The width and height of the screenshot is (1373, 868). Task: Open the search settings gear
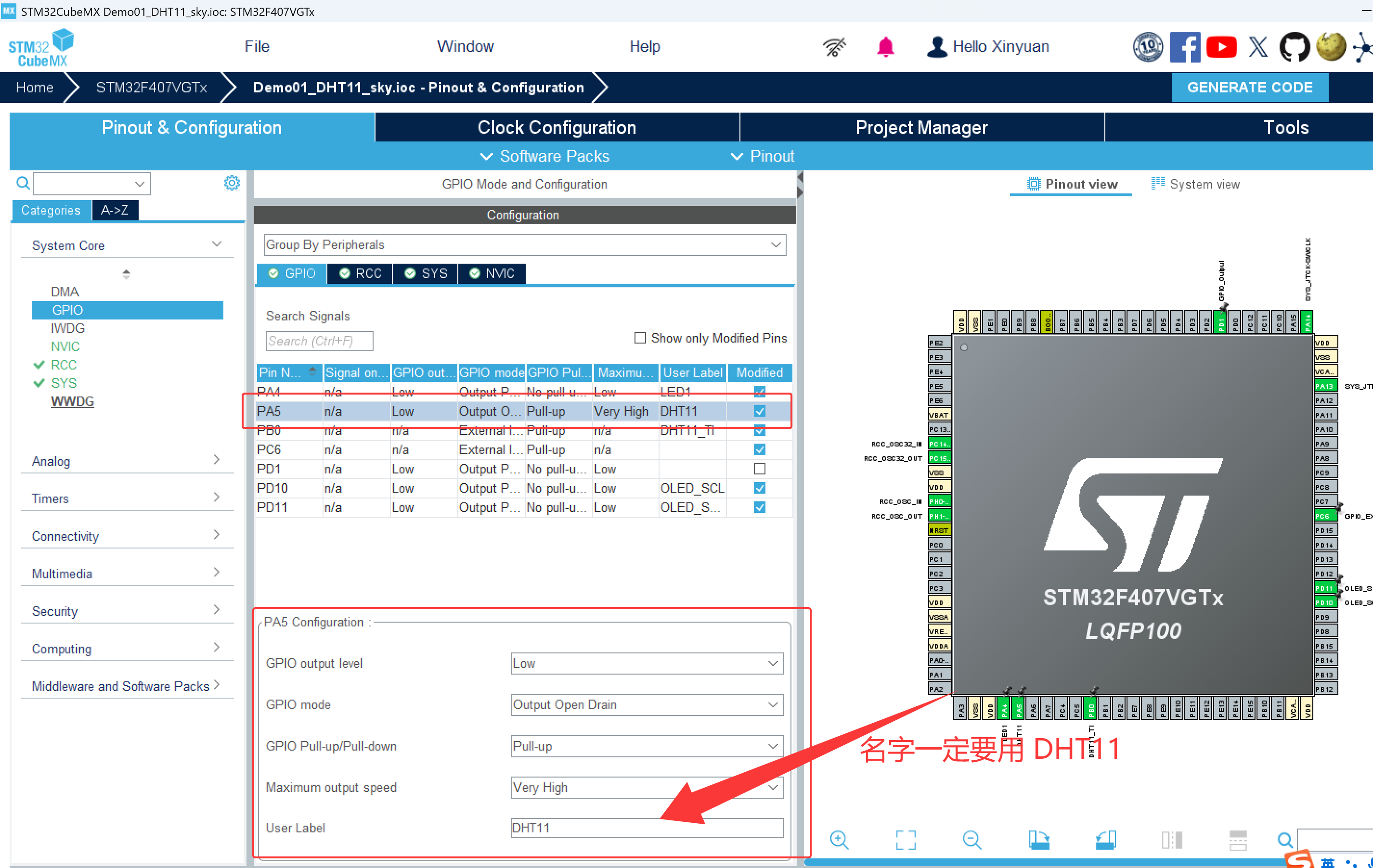coord(232,182)
